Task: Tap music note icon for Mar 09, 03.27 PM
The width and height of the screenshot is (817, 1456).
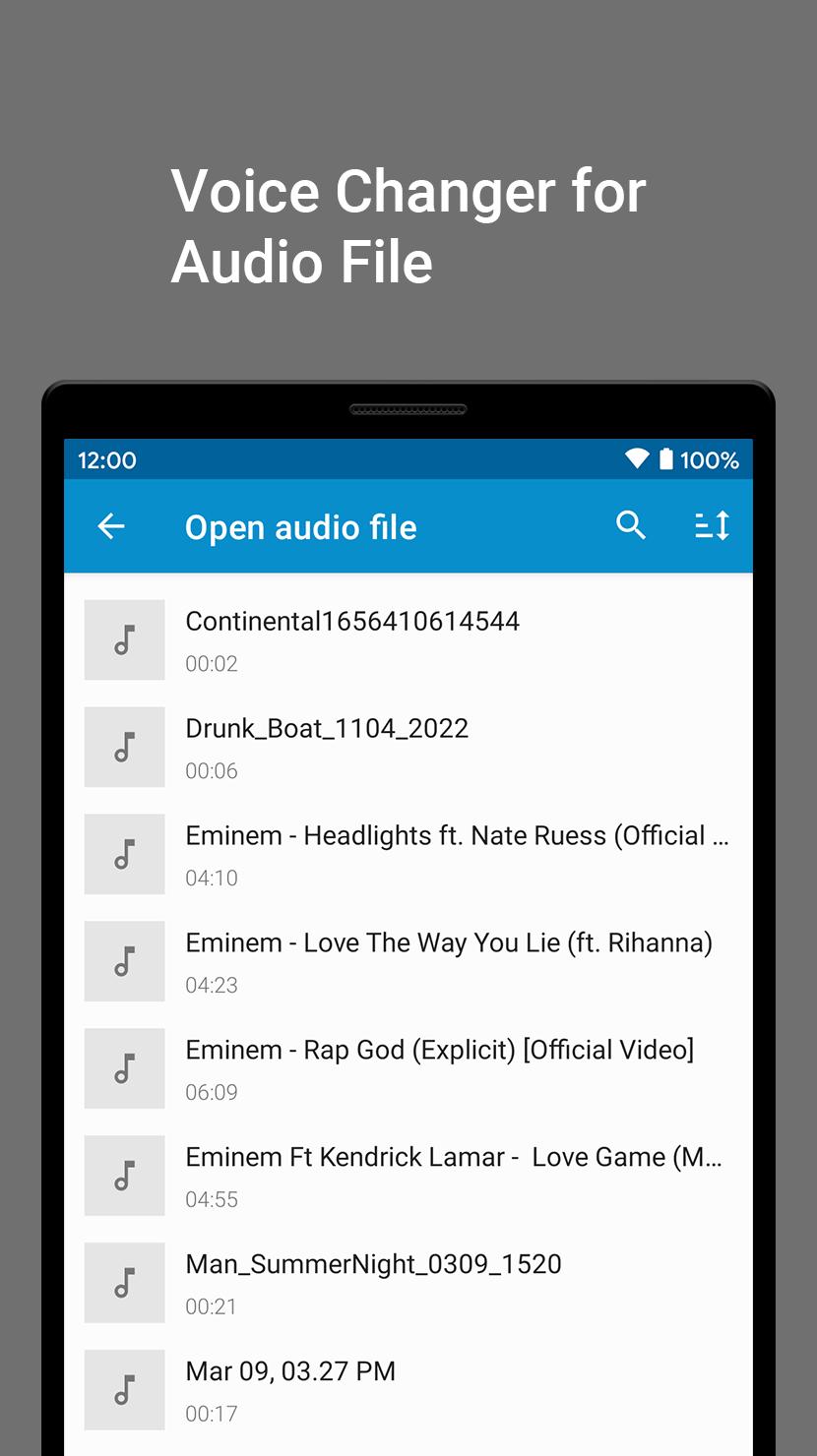Action: click(124, 1390)
